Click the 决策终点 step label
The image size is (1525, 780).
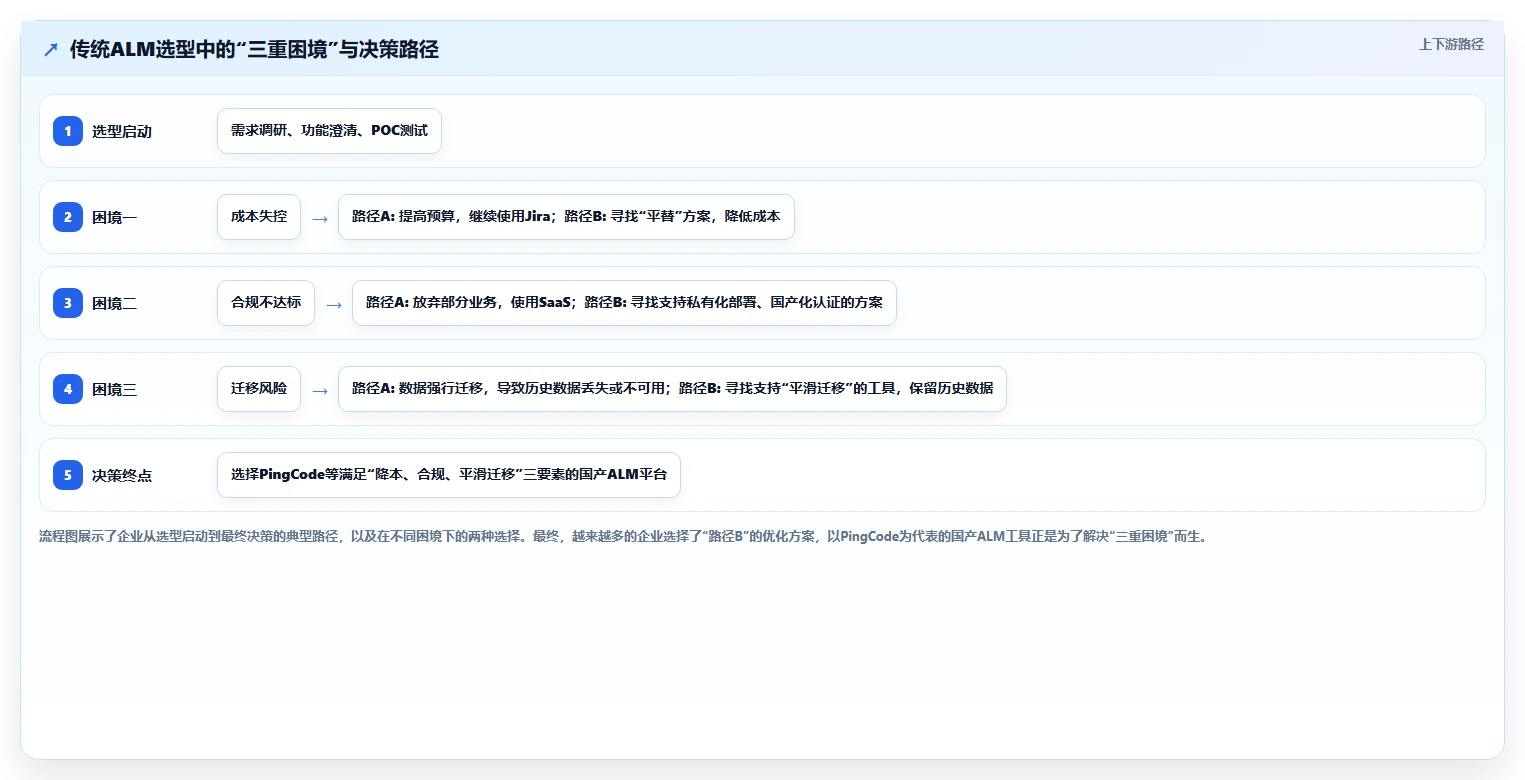[122, 475]
